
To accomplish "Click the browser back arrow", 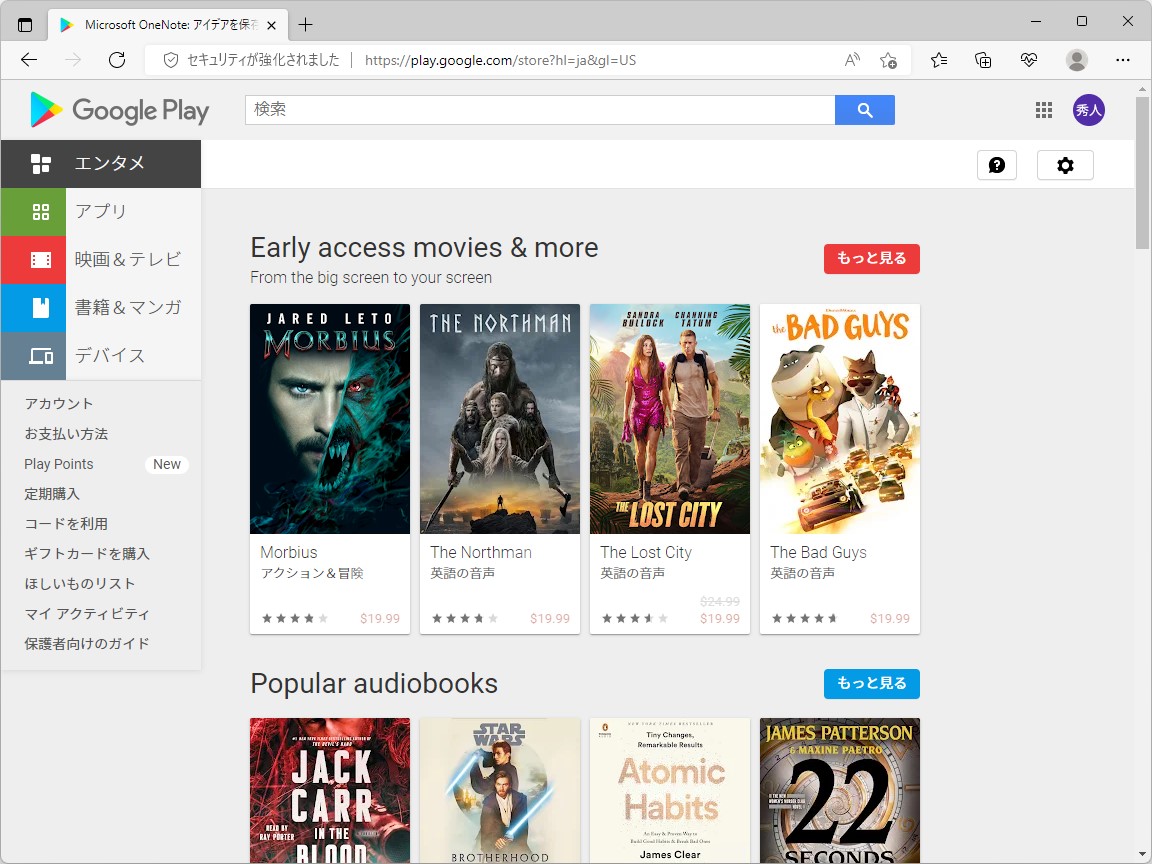I will (x=29, y=60).
